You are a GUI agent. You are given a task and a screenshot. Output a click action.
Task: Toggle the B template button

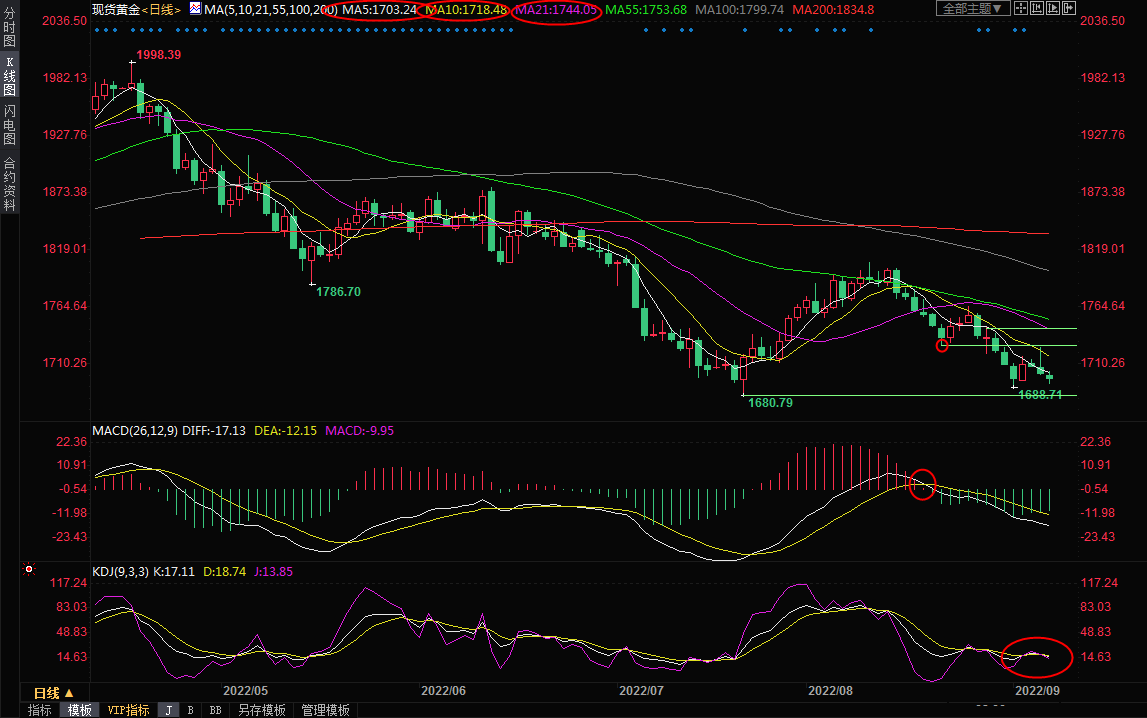click(190, 710)
